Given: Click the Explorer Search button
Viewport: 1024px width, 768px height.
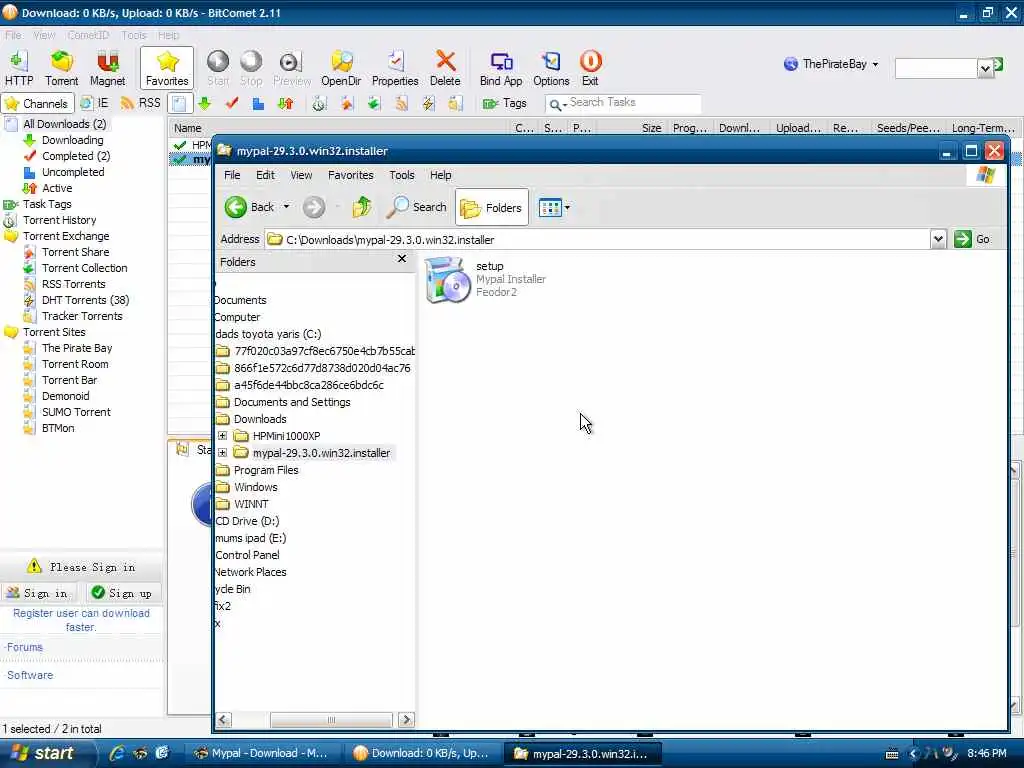Looking at the screenshot, I should point(417,207).
